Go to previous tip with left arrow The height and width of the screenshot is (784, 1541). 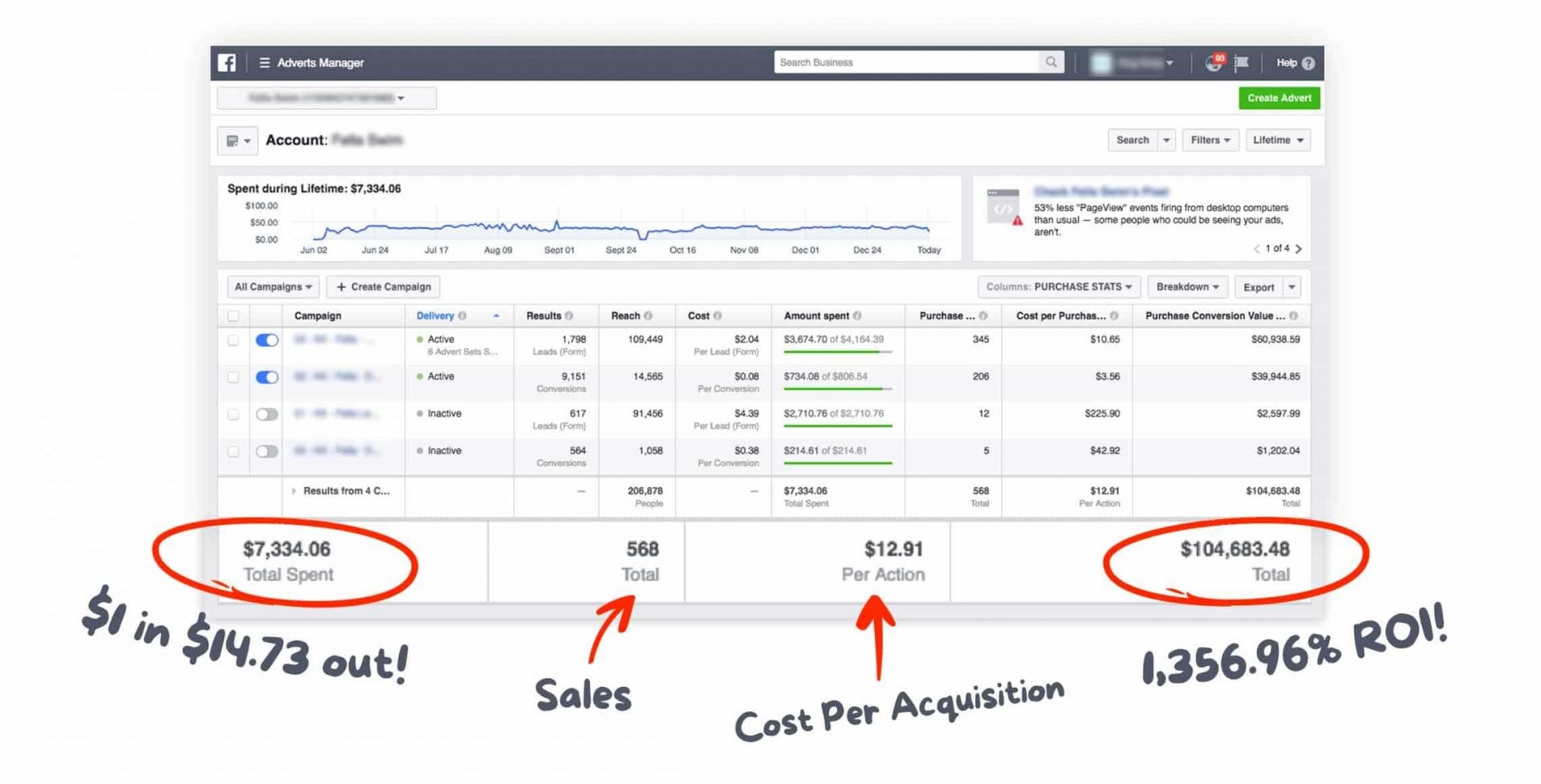coord(1256,249)
